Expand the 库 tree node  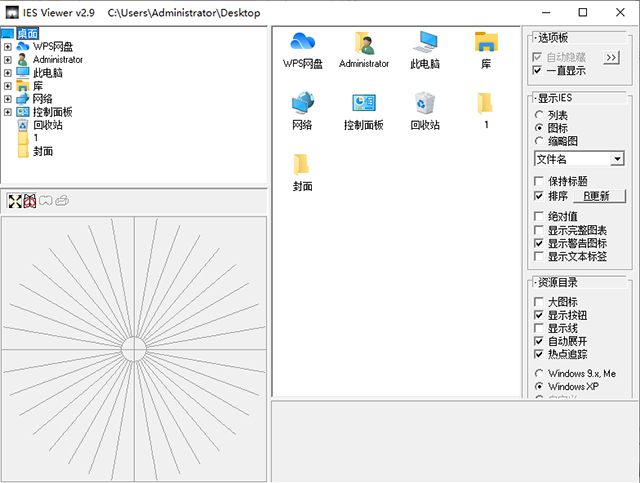(8, 86)
